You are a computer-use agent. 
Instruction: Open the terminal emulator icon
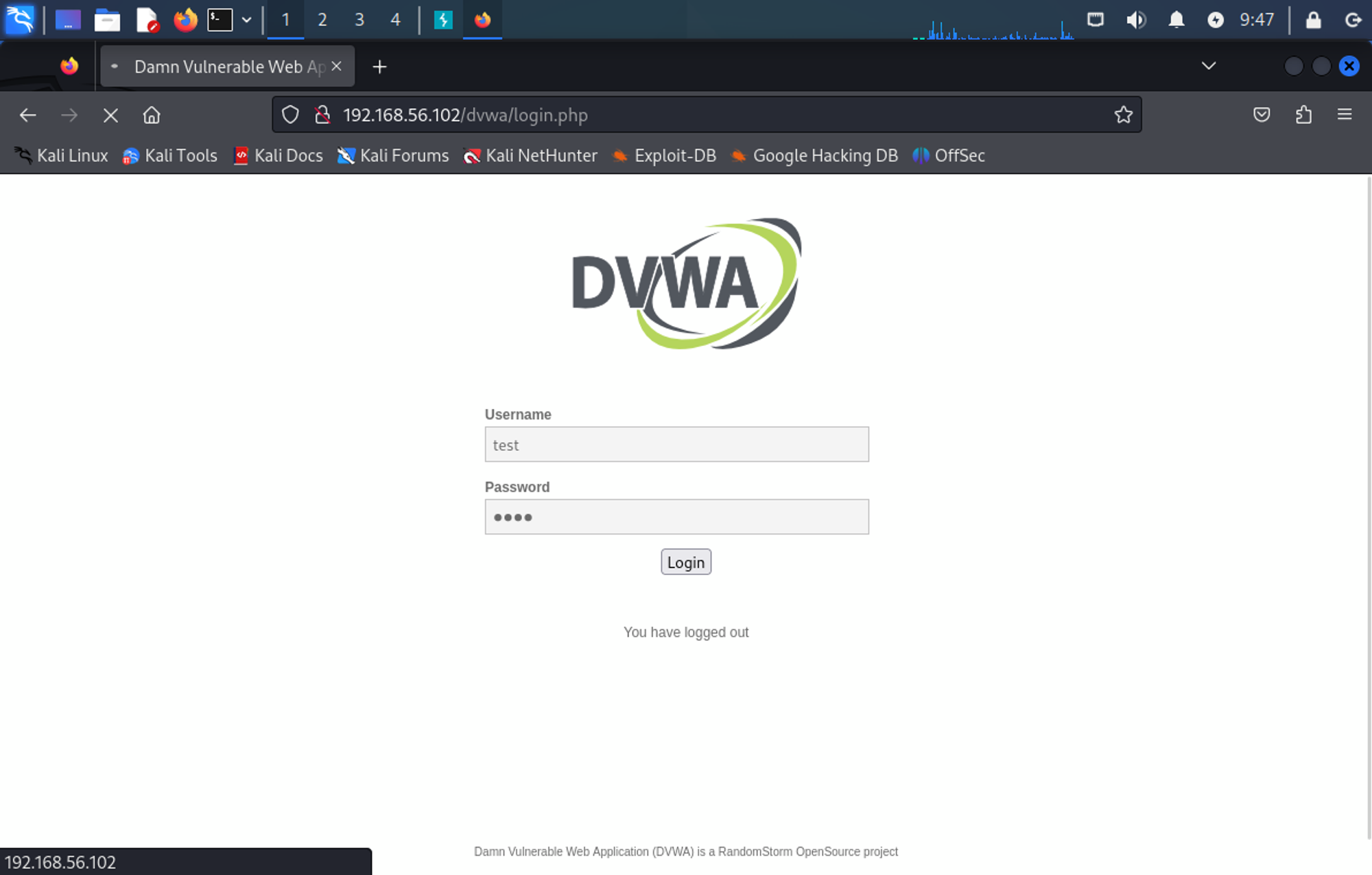(220, 20)
